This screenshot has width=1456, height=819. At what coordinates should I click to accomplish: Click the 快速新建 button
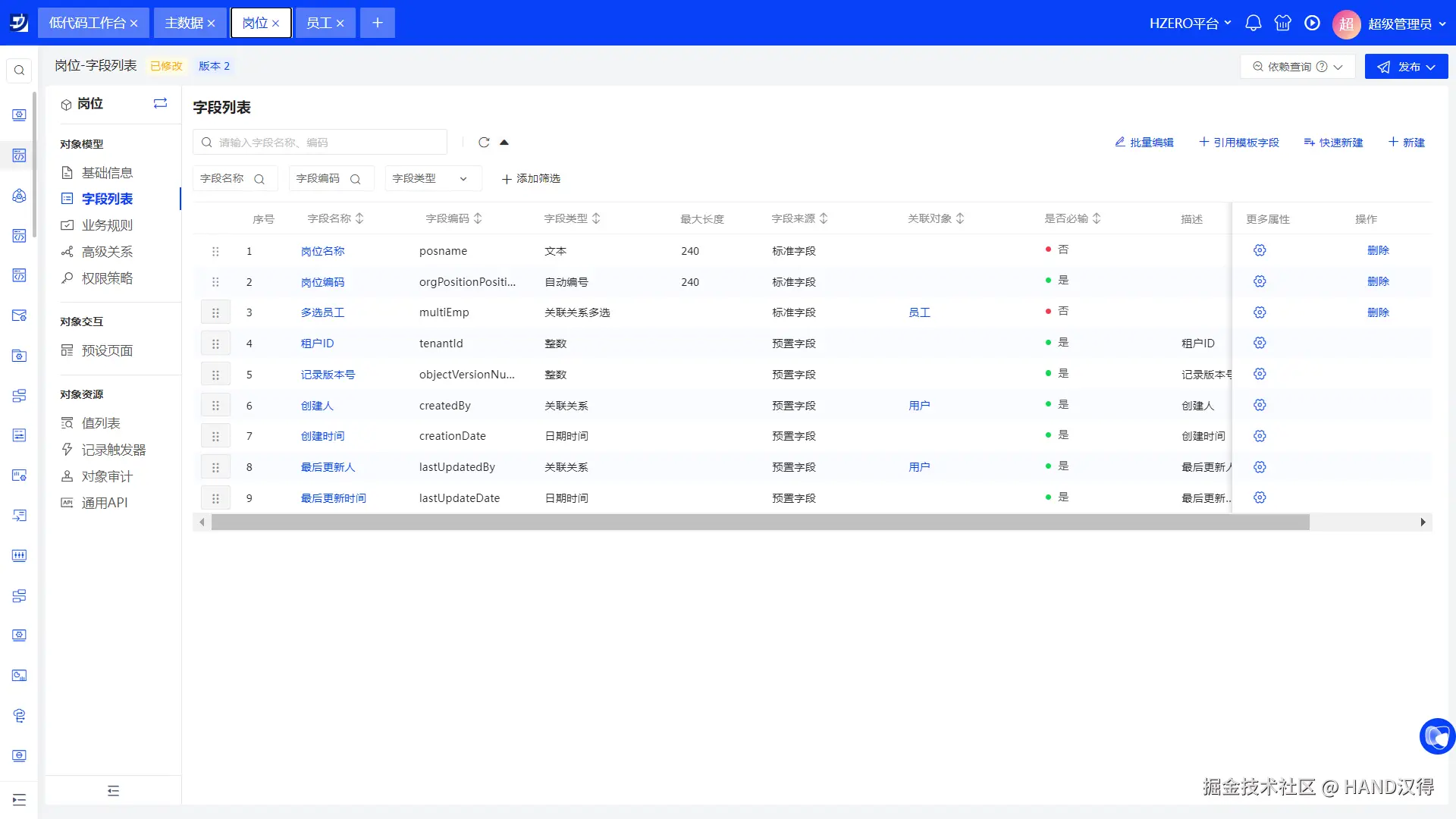click(x=1333, y=143)
